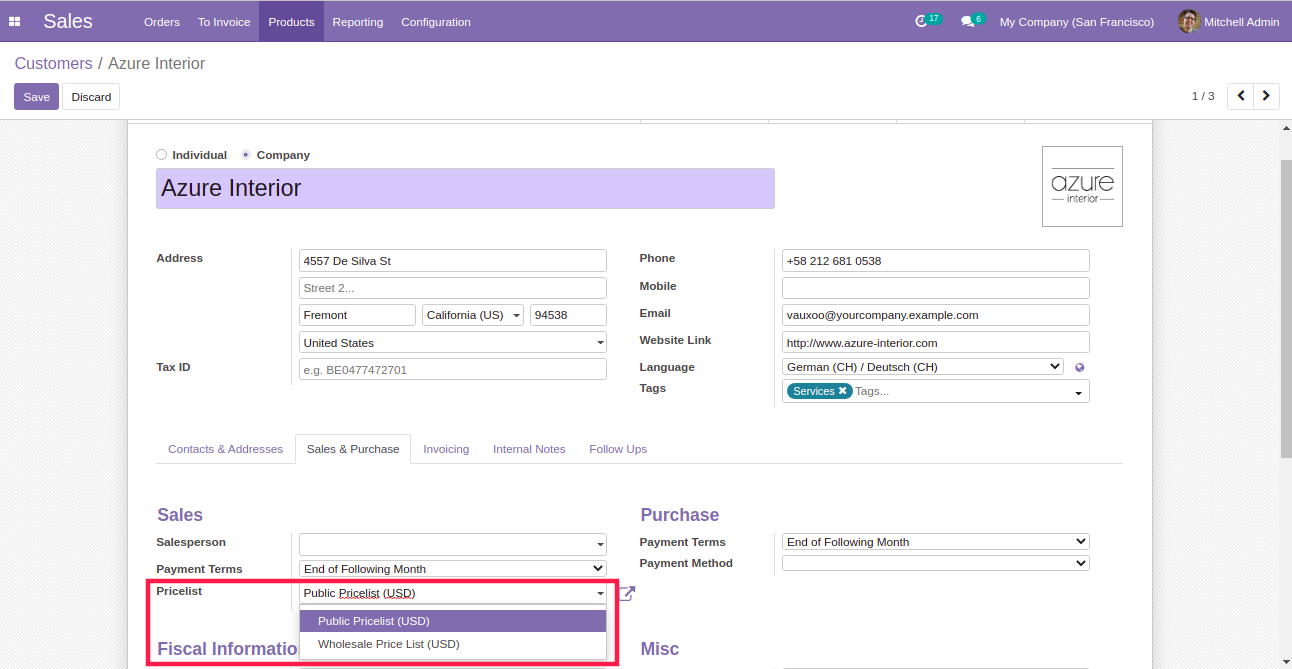Open the Orders menu
1292x669 pixels.
click(162, 22)
